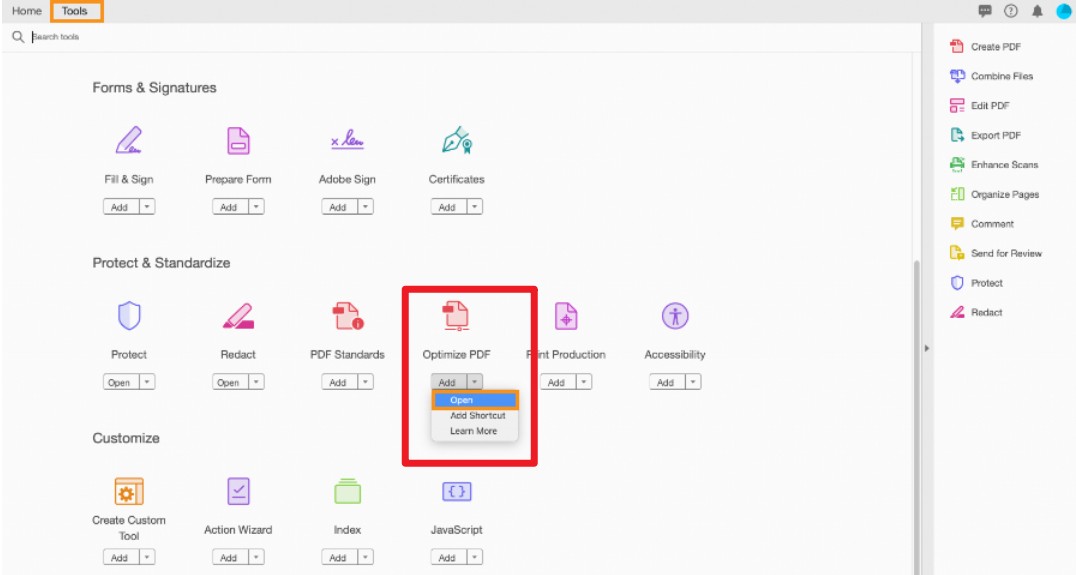Click the notifications bell icon
The image size is (1076, 575).
click(1038, 11)
